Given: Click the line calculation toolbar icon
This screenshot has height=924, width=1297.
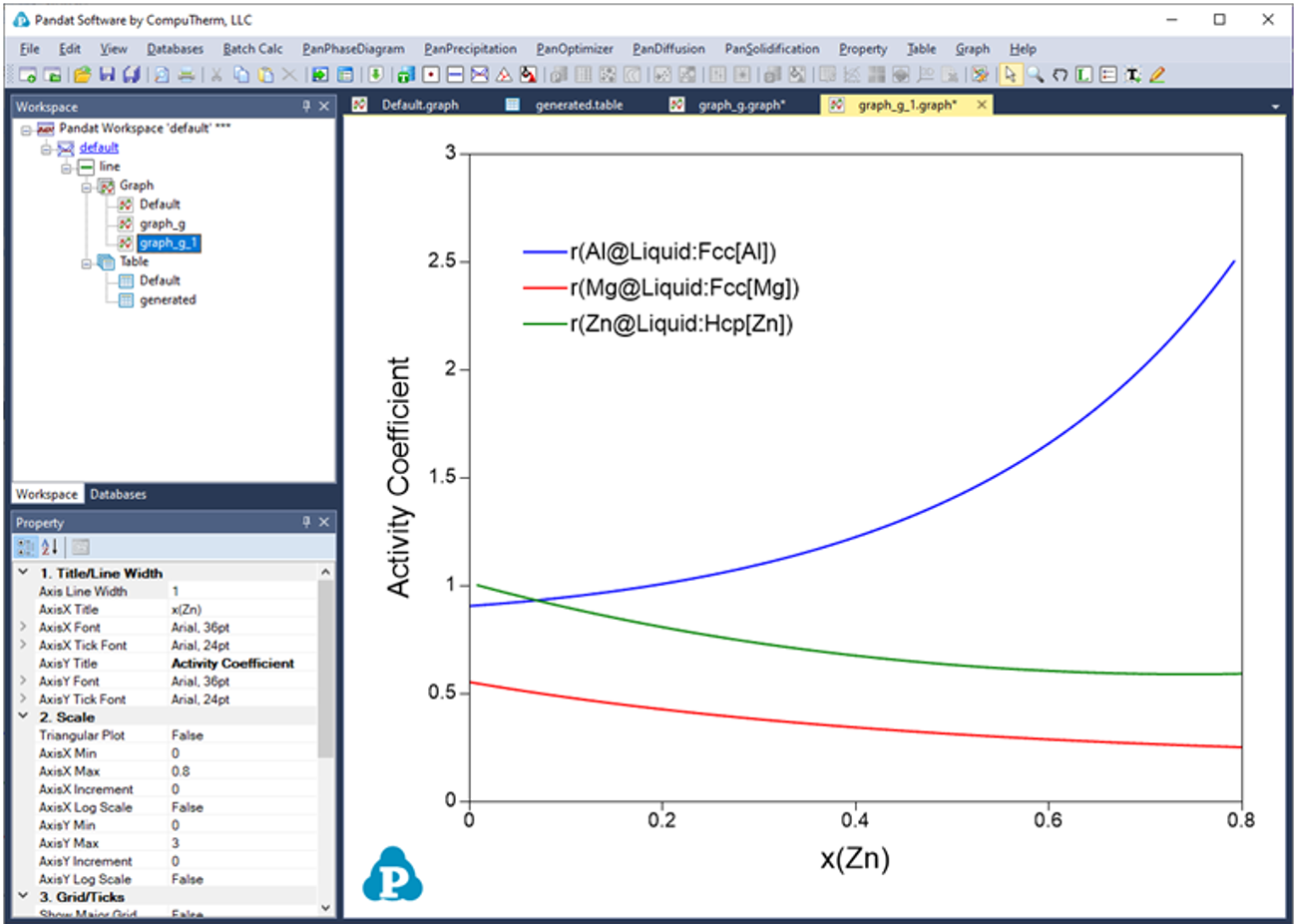Looking at the screenshot, I should (x=455, y=75).
